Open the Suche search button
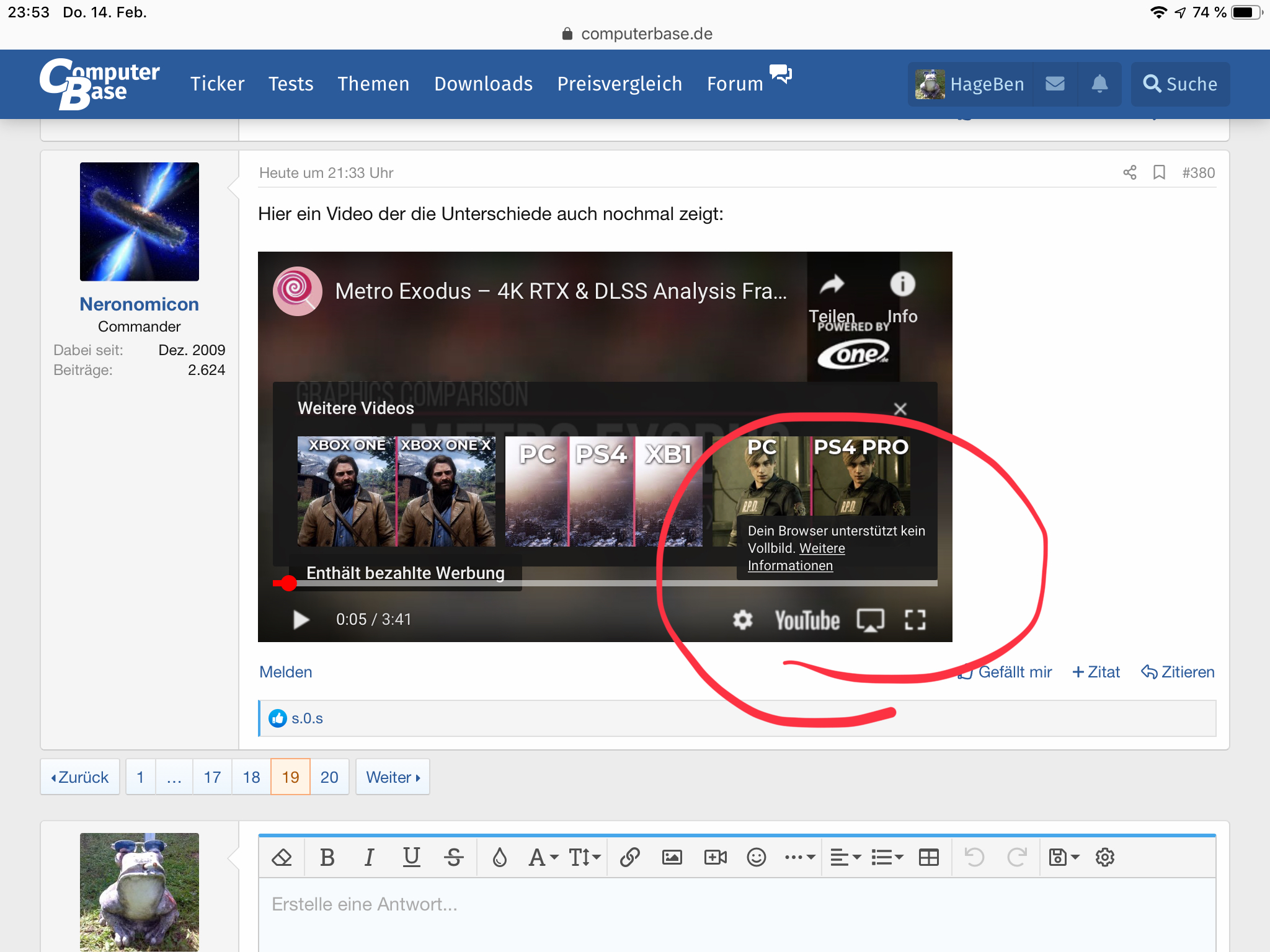 [1180, 84]
